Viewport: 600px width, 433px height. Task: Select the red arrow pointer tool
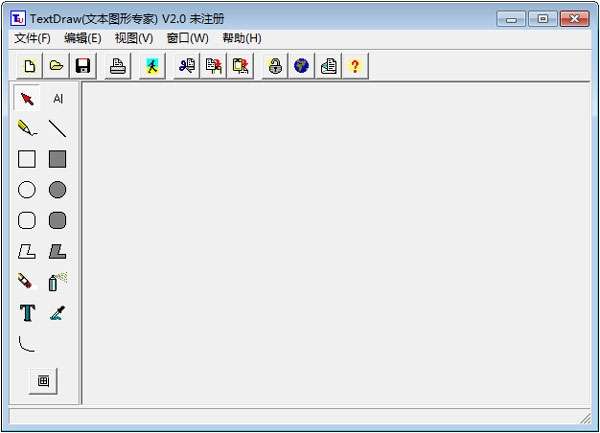[27, 98]
